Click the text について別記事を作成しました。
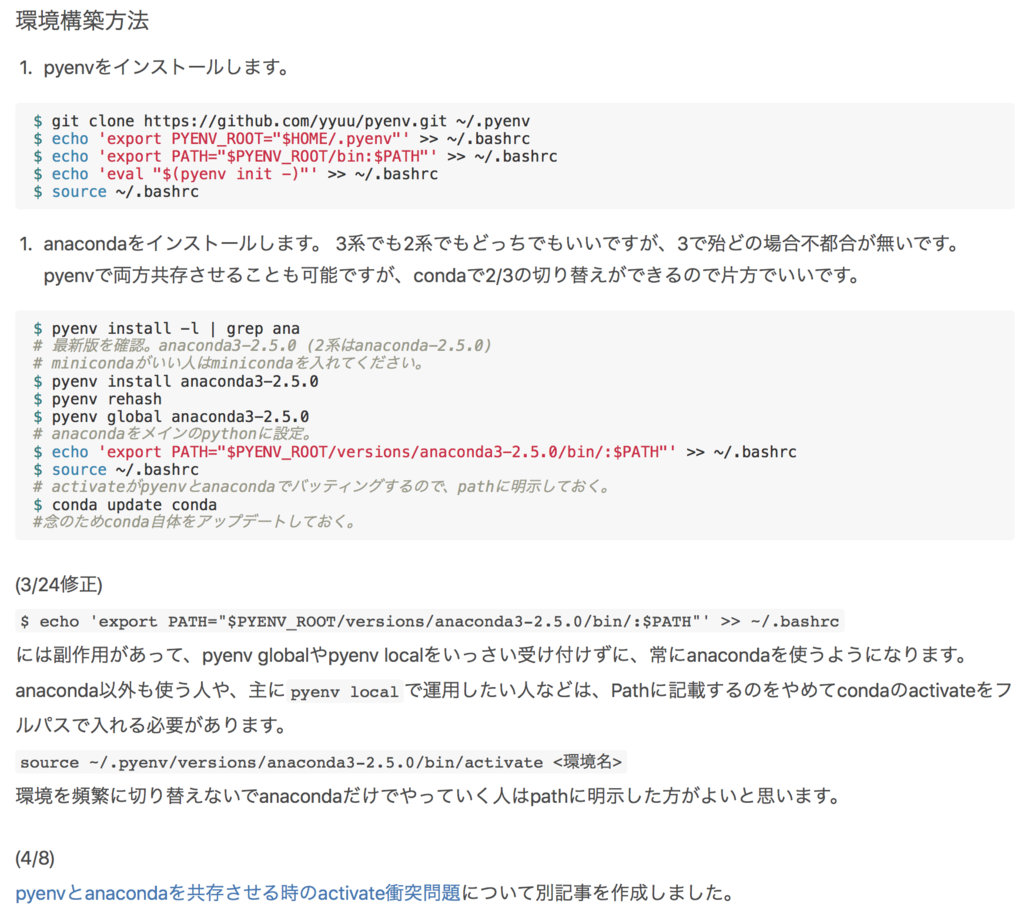Viewport: 1024px width, 911px height. [599, 892]
